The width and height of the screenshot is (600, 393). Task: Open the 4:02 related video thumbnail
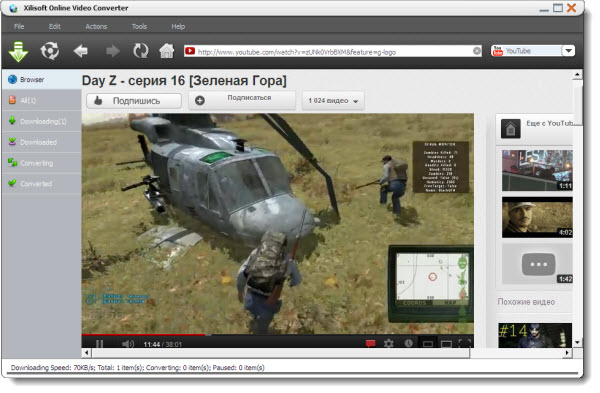pyautogui.click(x=537, y=217)
